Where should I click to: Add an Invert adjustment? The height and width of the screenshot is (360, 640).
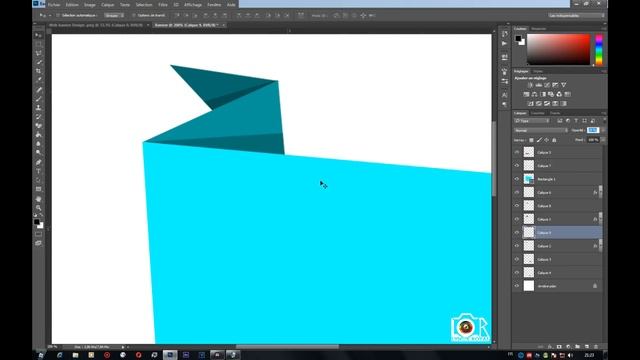coord(530,104)
